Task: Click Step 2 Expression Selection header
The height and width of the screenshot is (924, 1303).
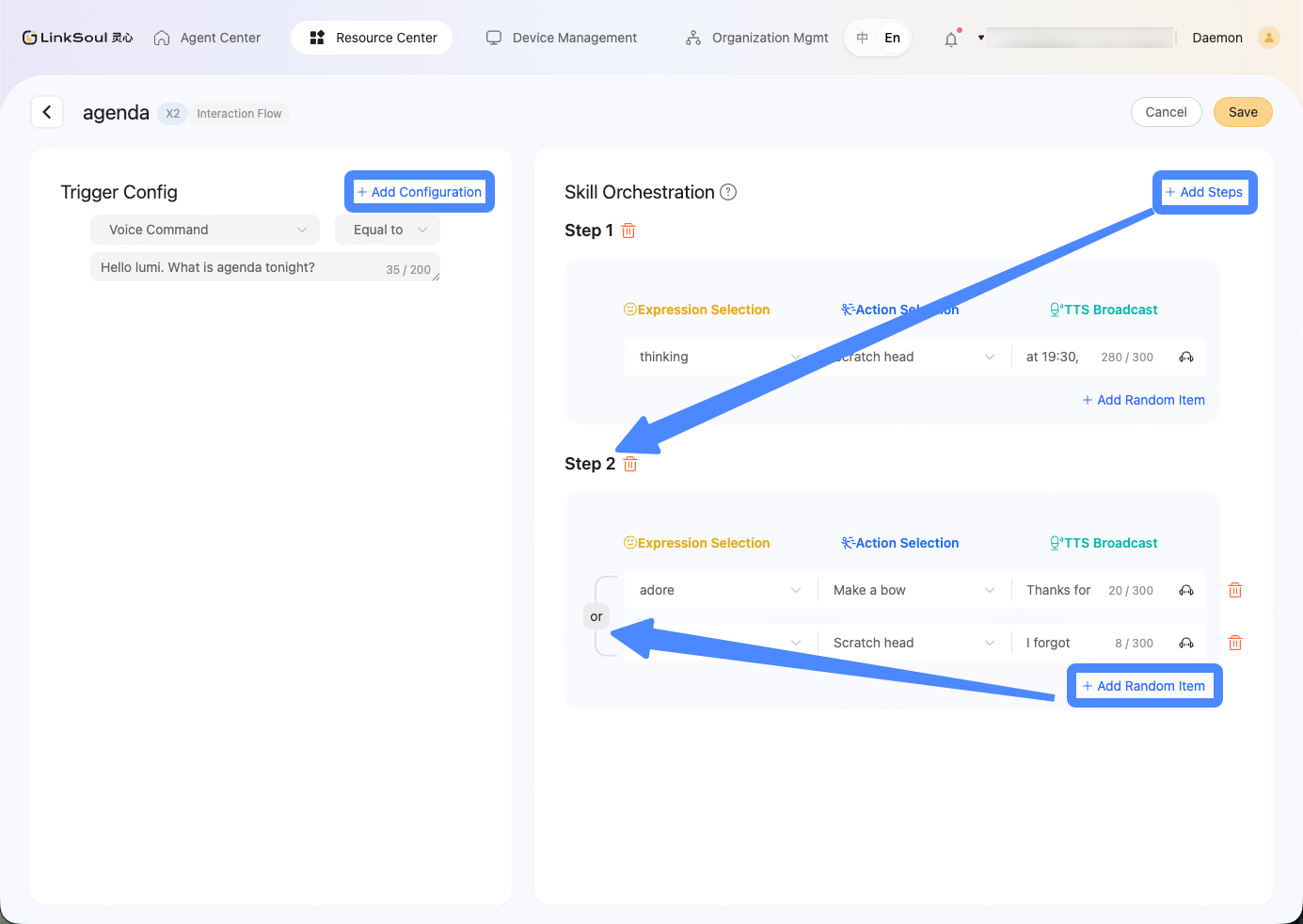Action: [696, 543]
